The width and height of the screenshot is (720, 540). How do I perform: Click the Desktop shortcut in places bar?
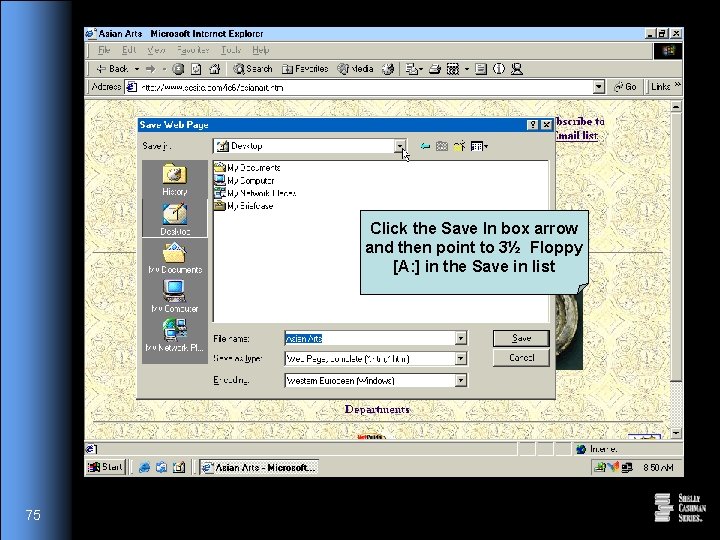pos(175,219)
